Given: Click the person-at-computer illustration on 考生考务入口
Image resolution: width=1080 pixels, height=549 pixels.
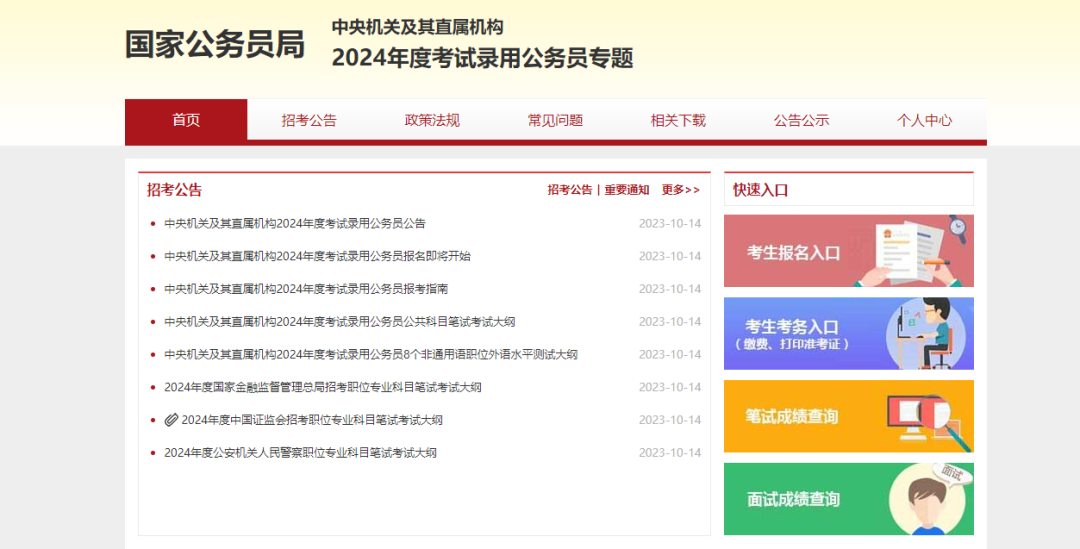Looking at the screenshot, I should pos(924,334).
